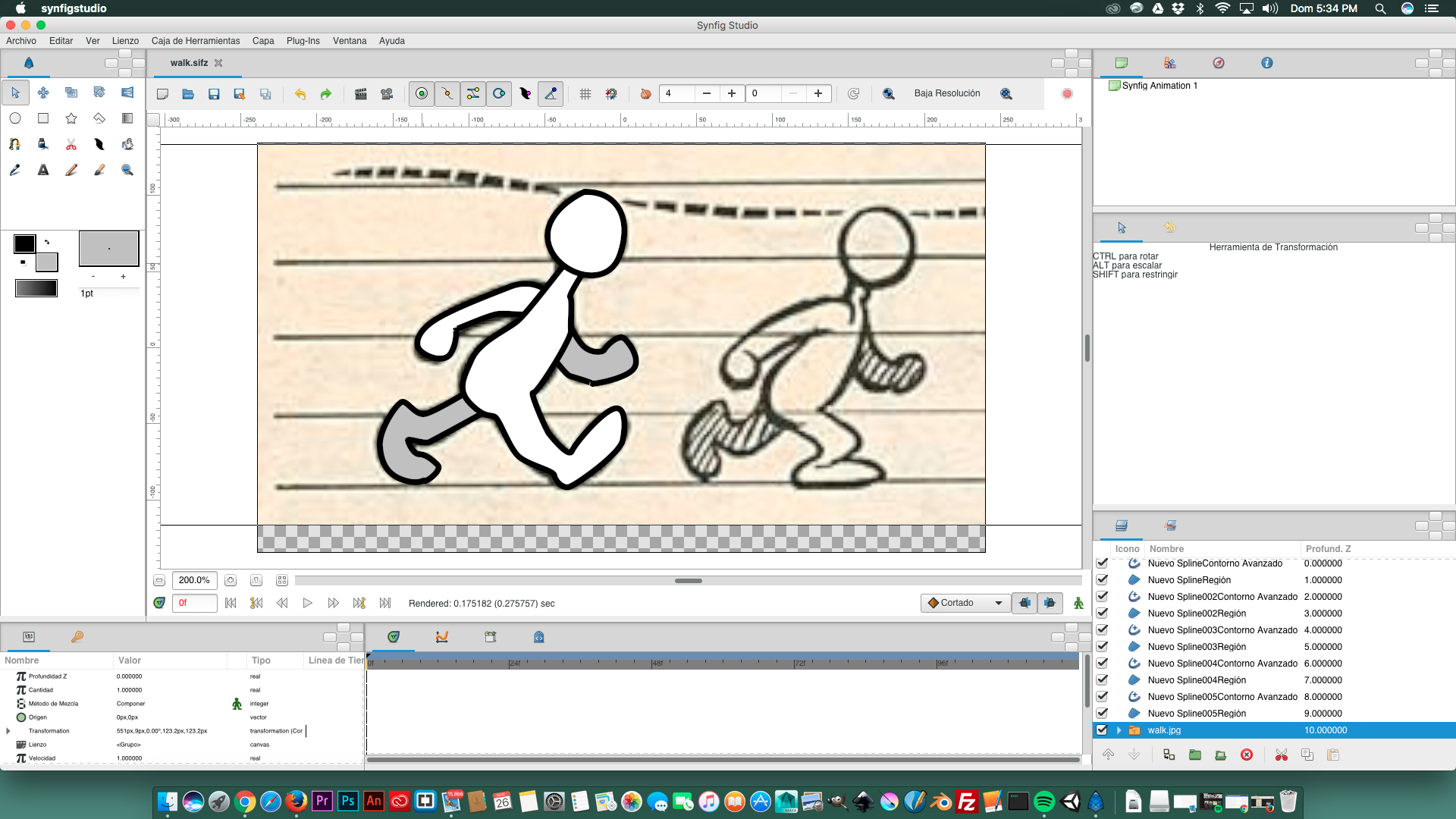Toggle the walk.jpg layer checkbox
Image resolution: width=1456 pixels, height=819 pixels.
click(x=1102, y=730)
